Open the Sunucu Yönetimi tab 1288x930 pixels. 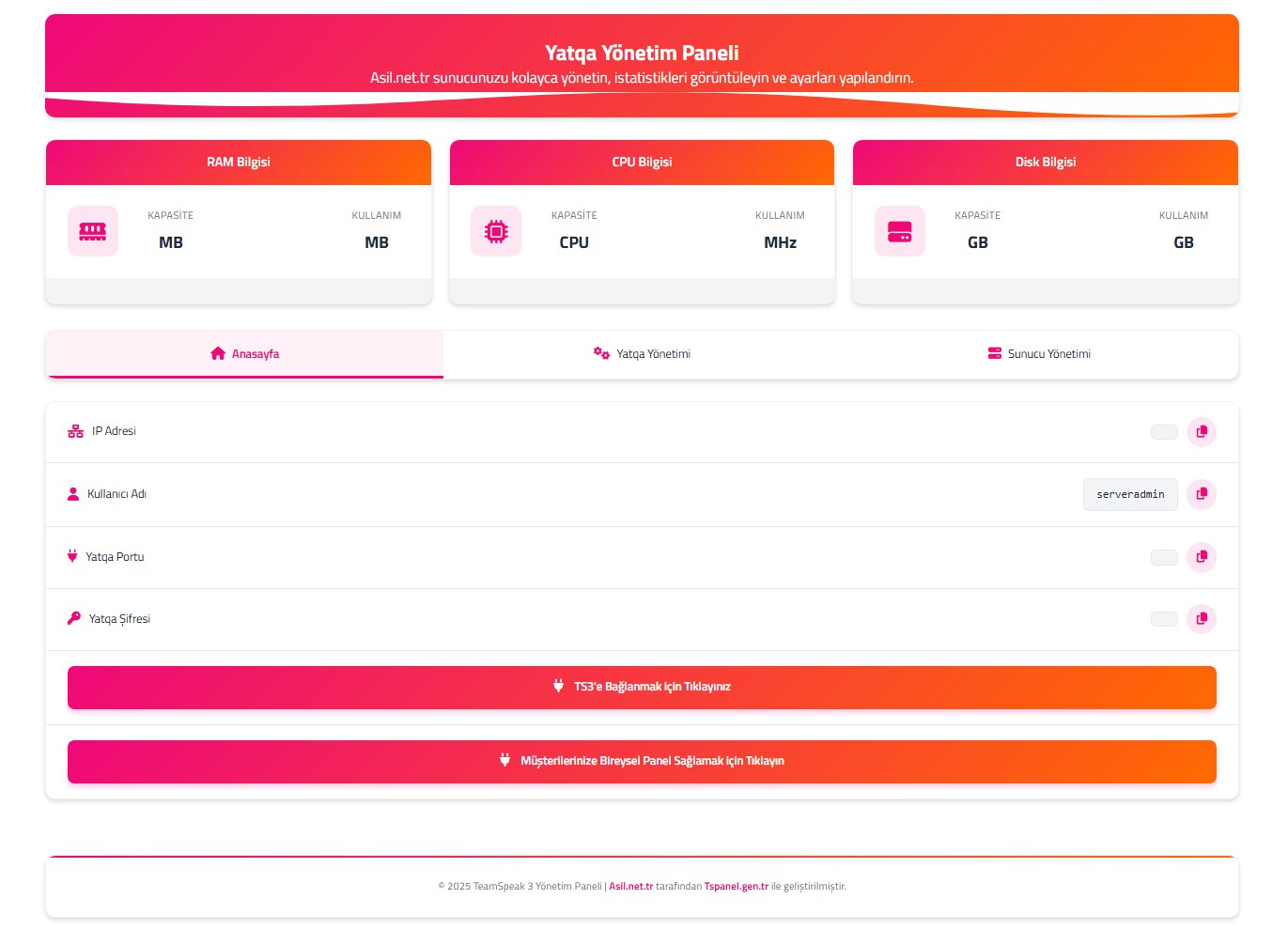(1038, 354)
